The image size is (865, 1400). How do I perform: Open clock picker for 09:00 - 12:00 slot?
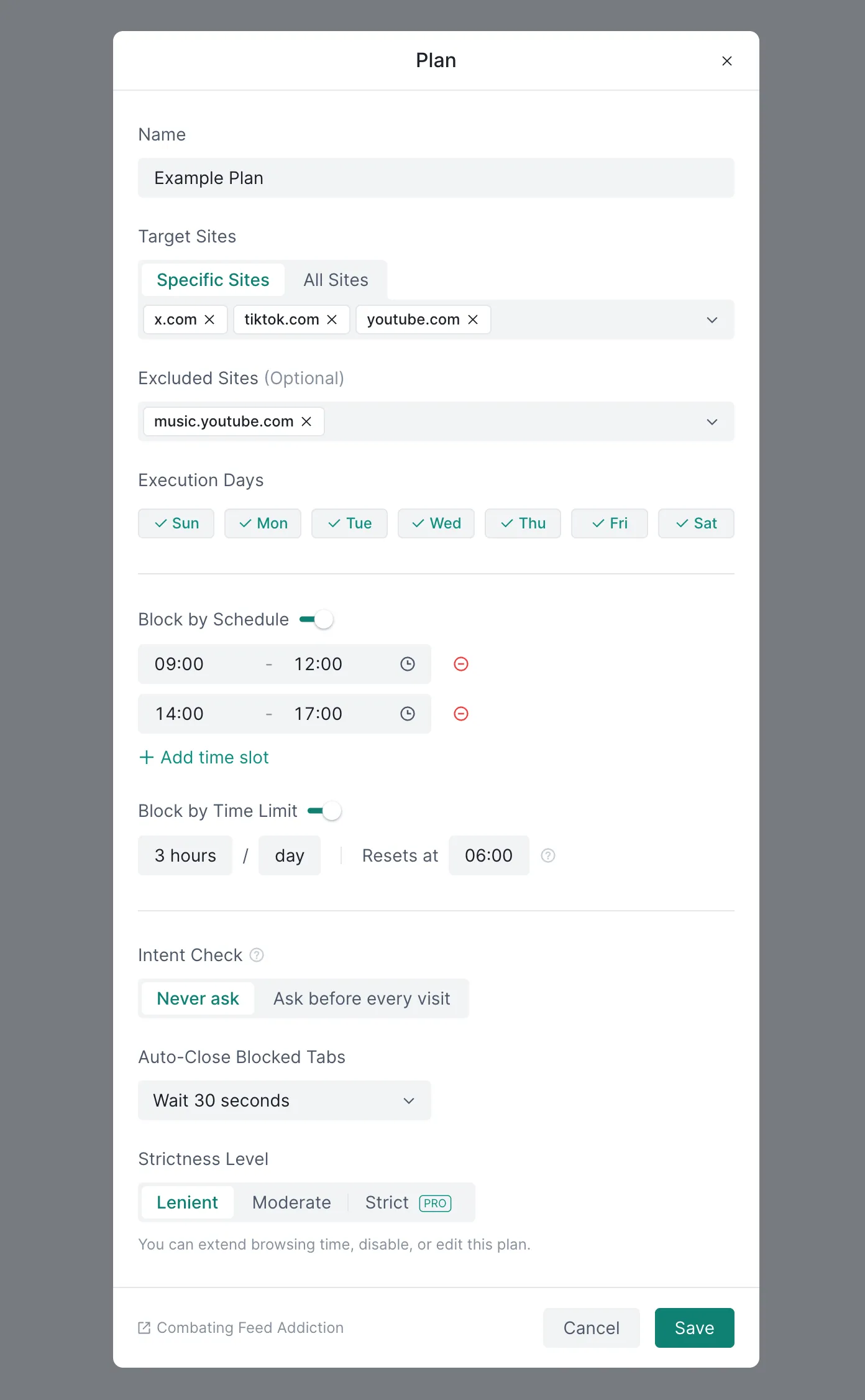(408, 664)
